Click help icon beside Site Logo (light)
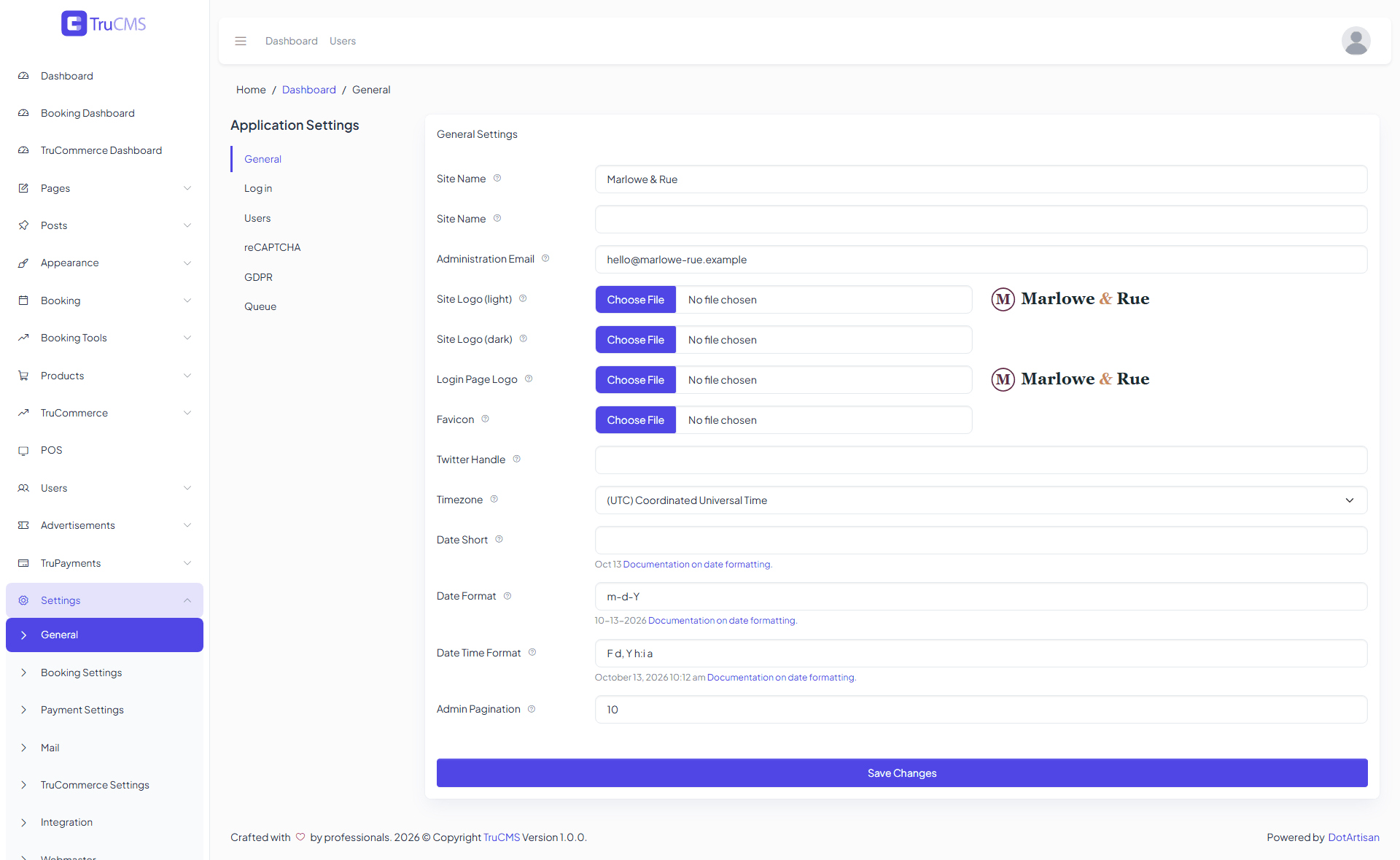The image size is (1400, 860). click(523, 298)
